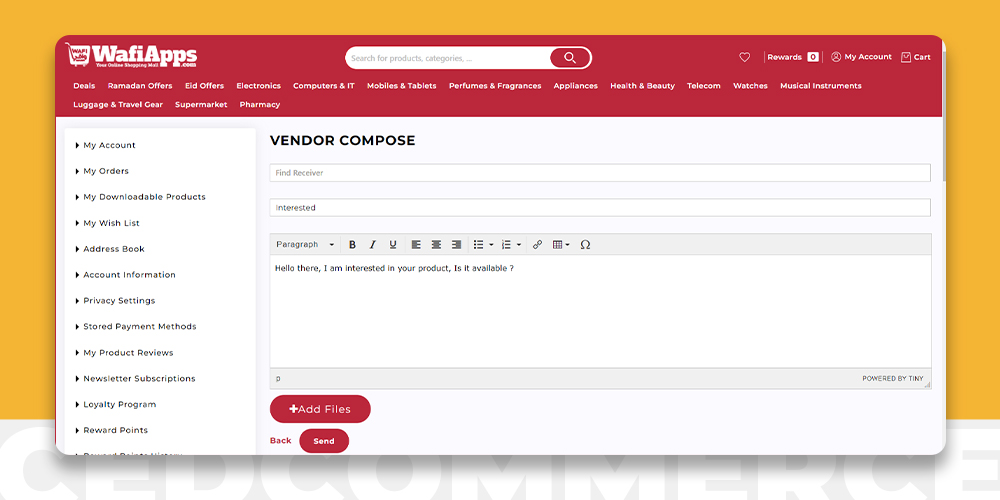Open the Supermarket category
The height and width of the screenshot is (500, 1000).
(201, 105)
